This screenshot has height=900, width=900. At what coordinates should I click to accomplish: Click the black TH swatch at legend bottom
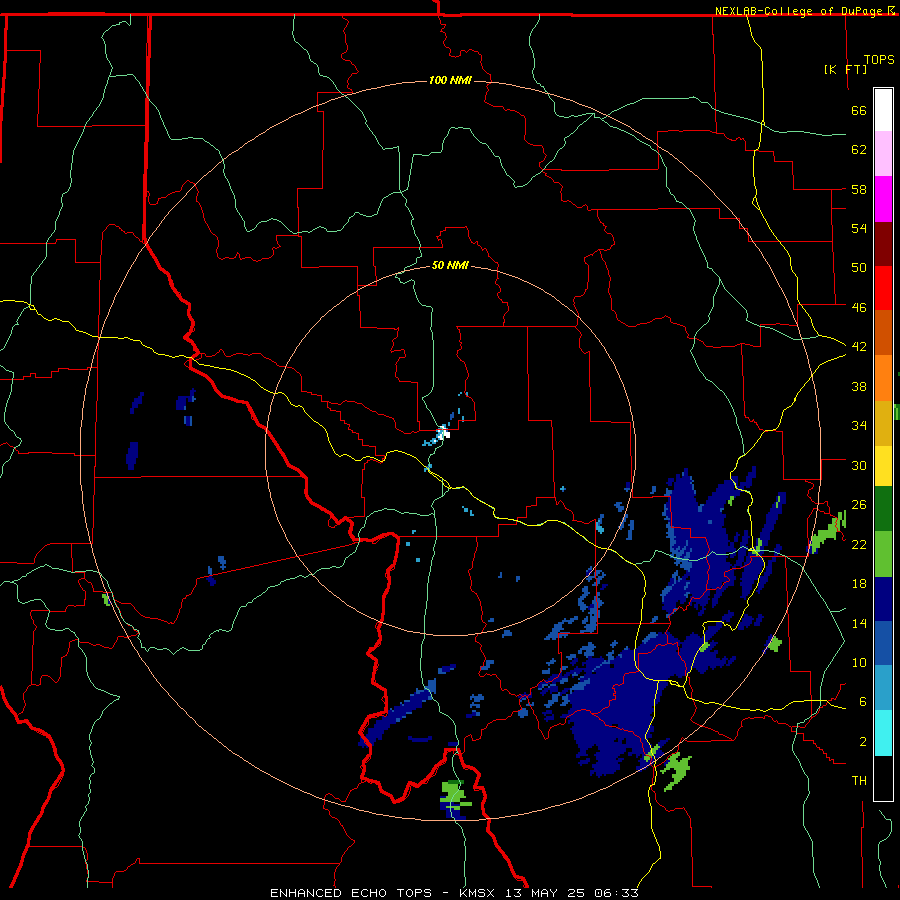click(x=883, y=778)
